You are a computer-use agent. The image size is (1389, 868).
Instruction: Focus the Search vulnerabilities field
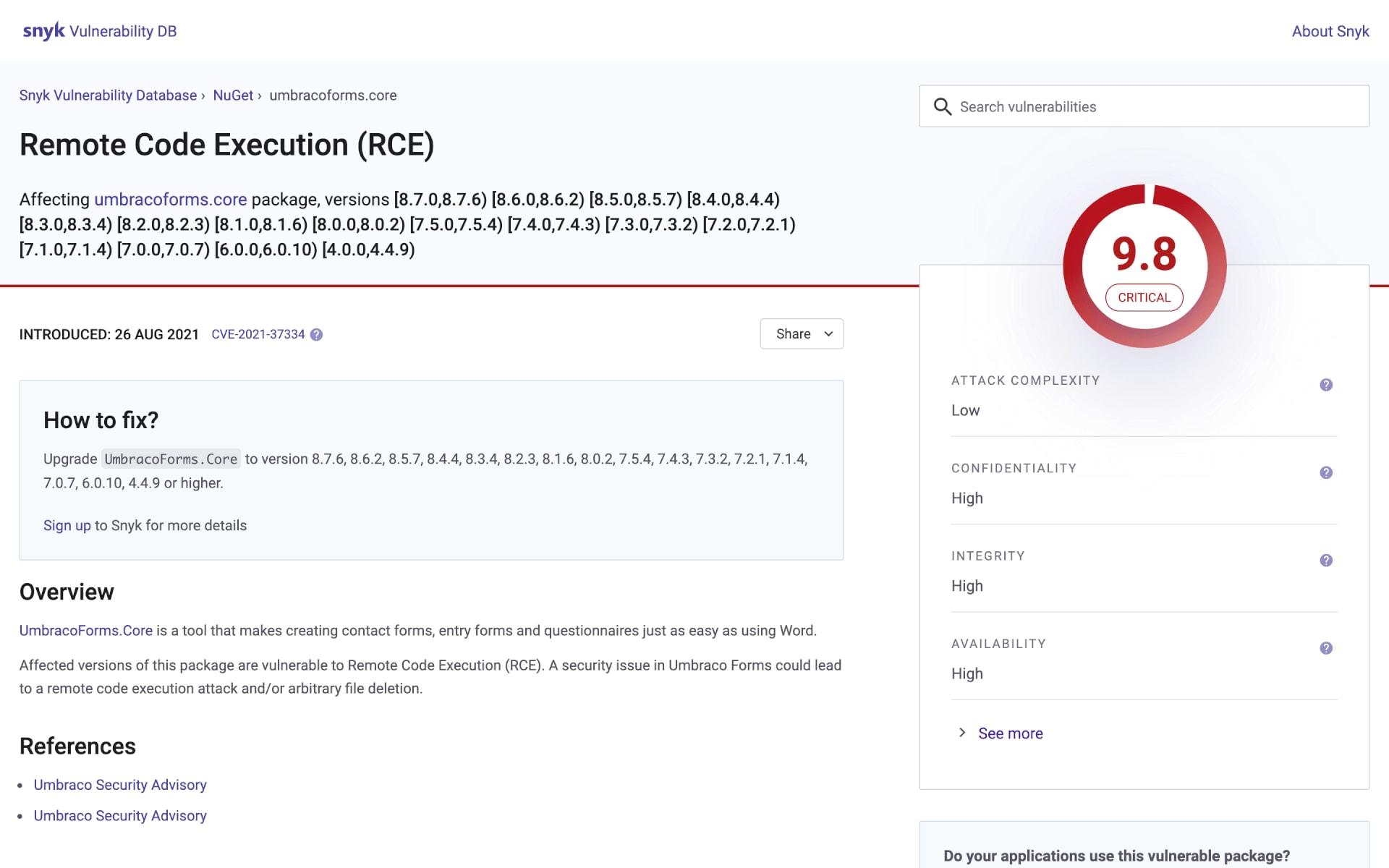1144,106
